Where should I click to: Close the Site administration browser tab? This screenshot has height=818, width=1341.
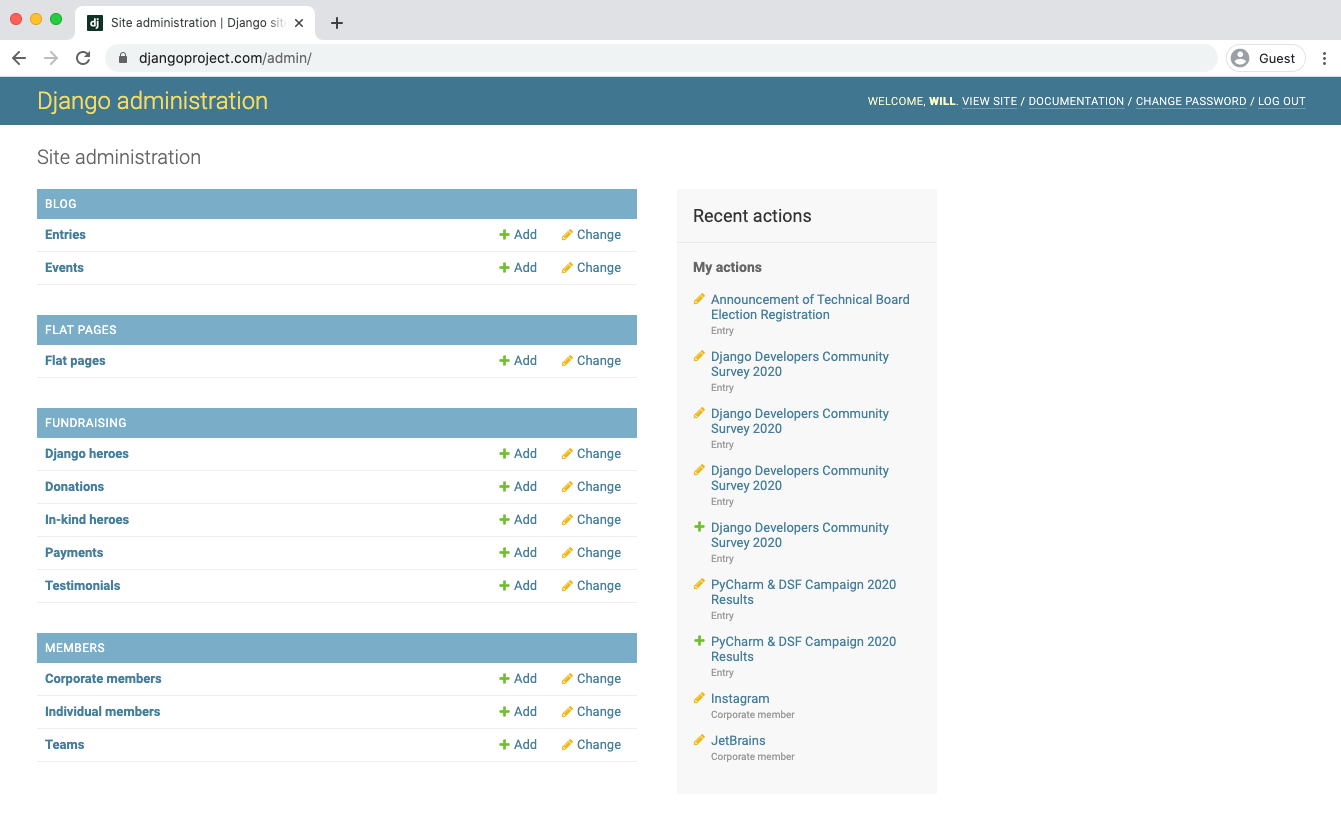tap(299, 23)
